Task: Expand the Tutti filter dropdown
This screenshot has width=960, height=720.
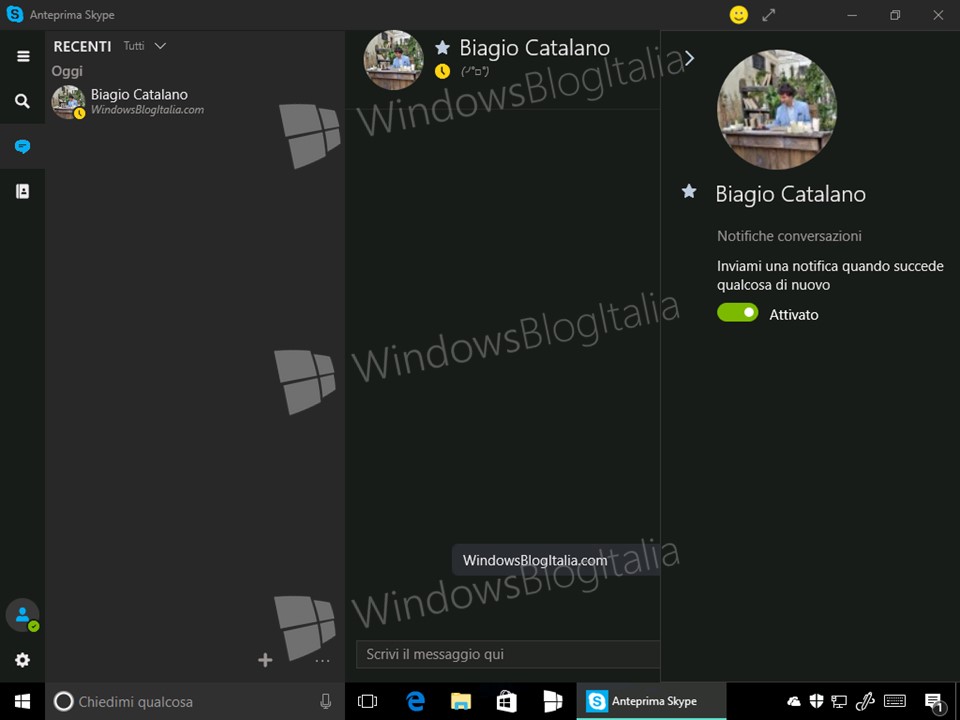Action: click(x=145, y=46)
